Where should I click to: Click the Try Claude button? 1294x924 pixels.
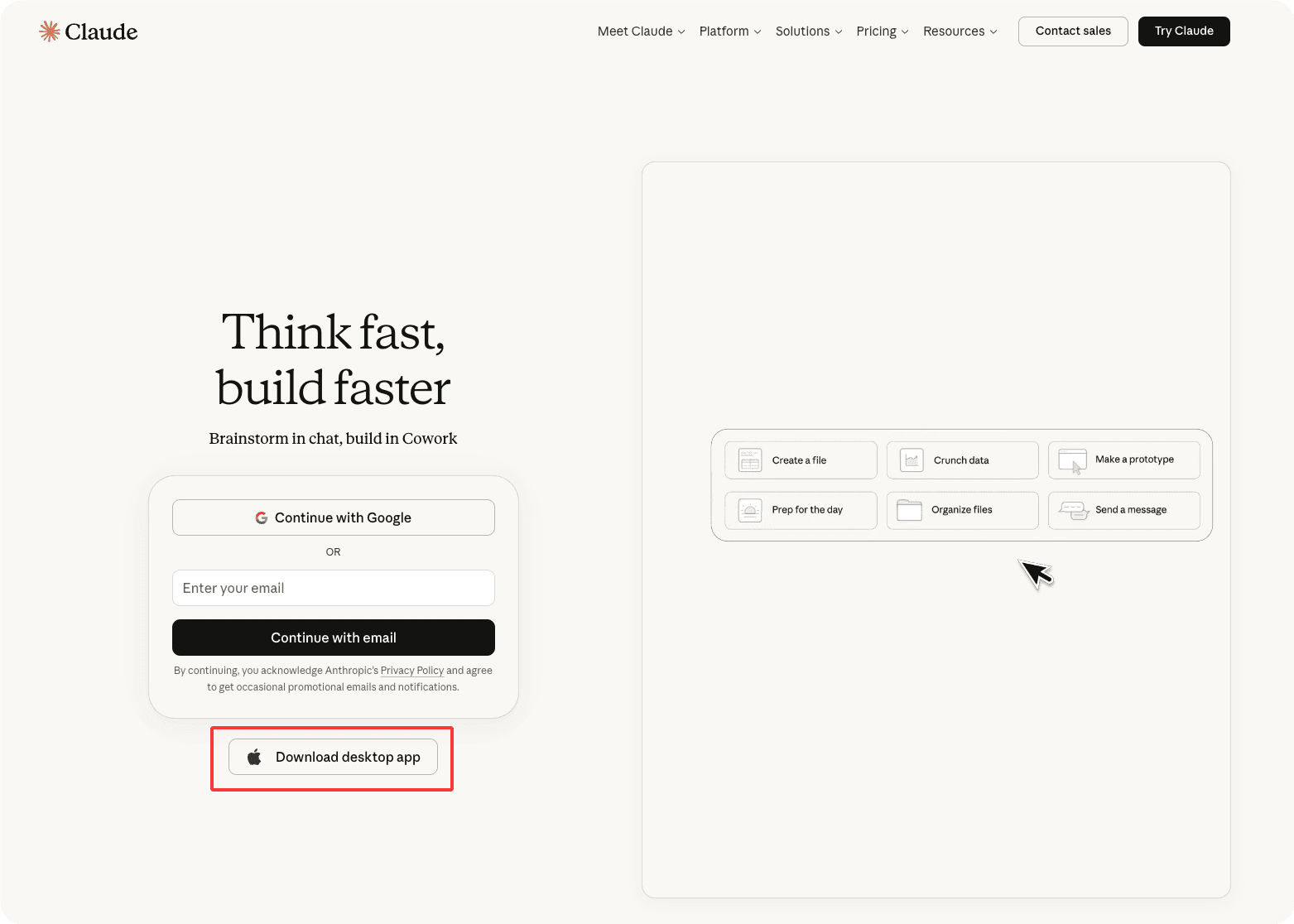pyautogui.click(x=1184, y=31)
